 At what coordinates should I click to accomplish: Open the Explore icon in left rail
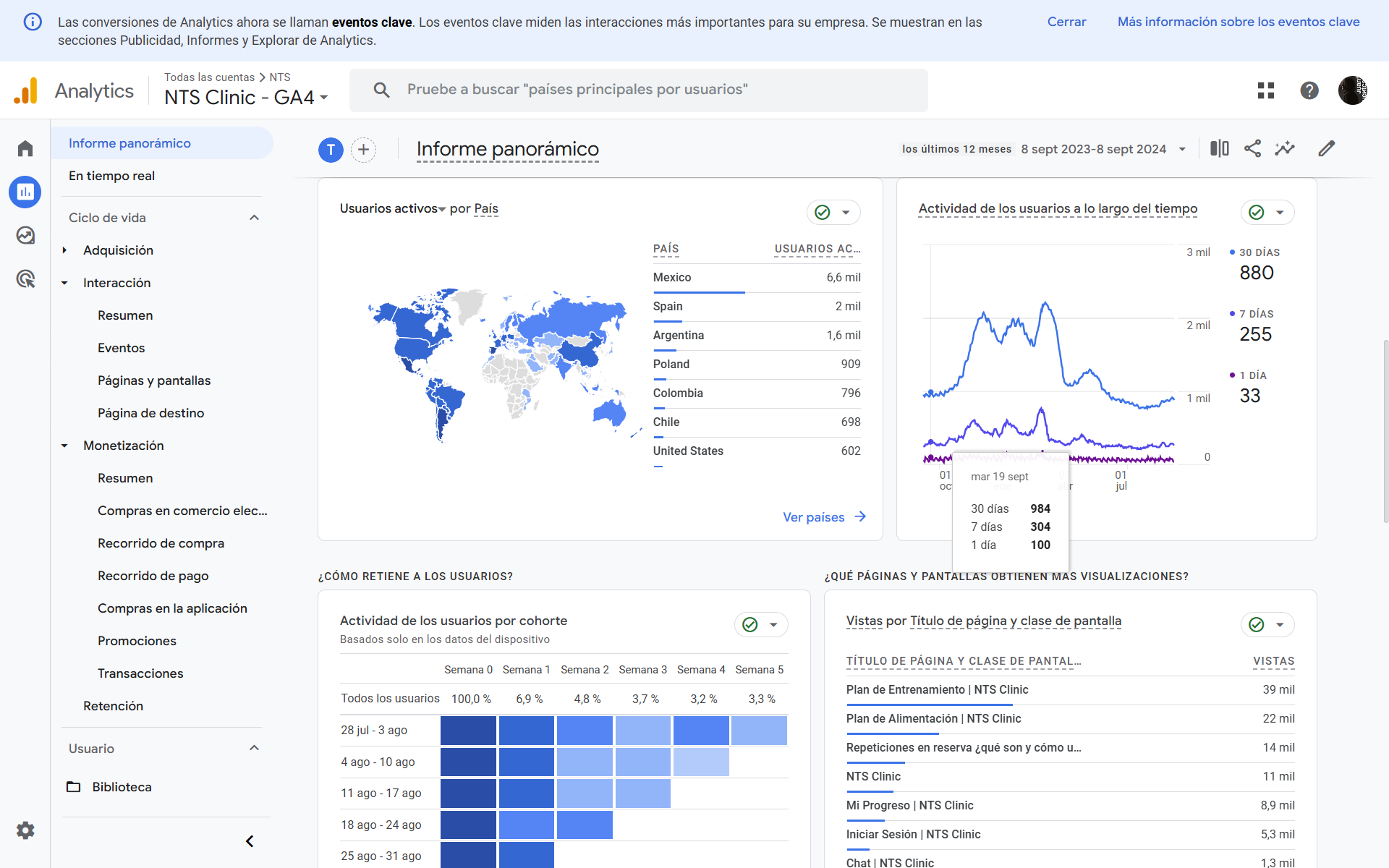[25, 235]
